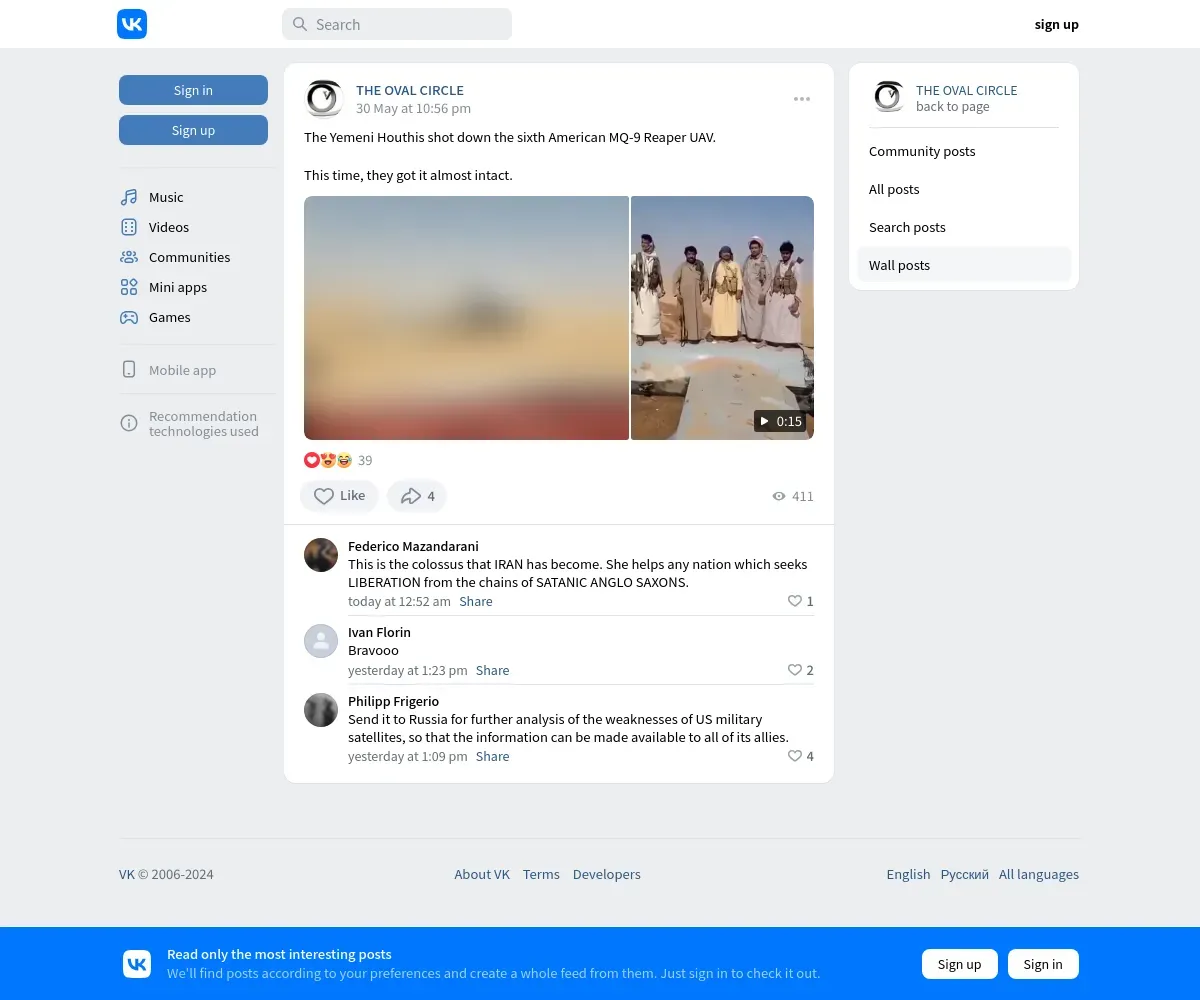Click the Sign in button in left sidebar
The width and height of the screenshot is (1200, 1000).
(193, 90)
